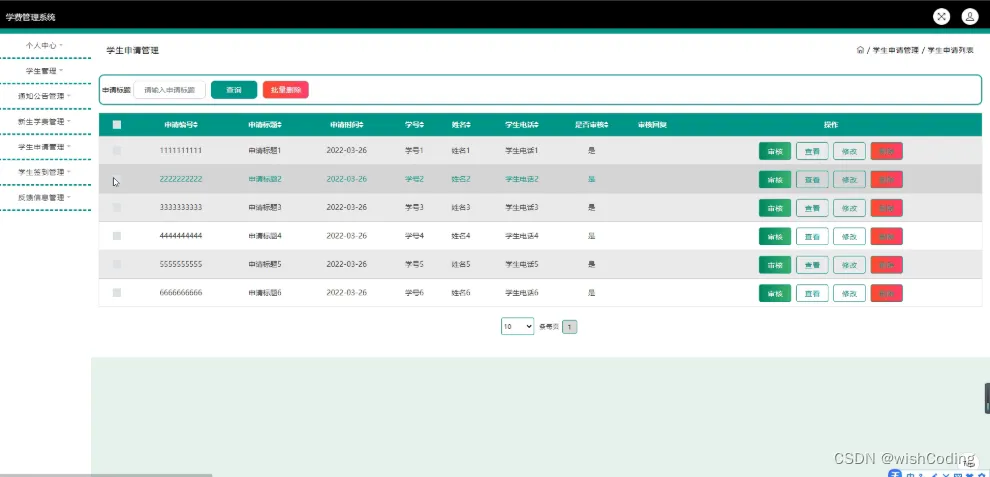
Task: Click the red 批量删除 button
Action: point(285,90)
